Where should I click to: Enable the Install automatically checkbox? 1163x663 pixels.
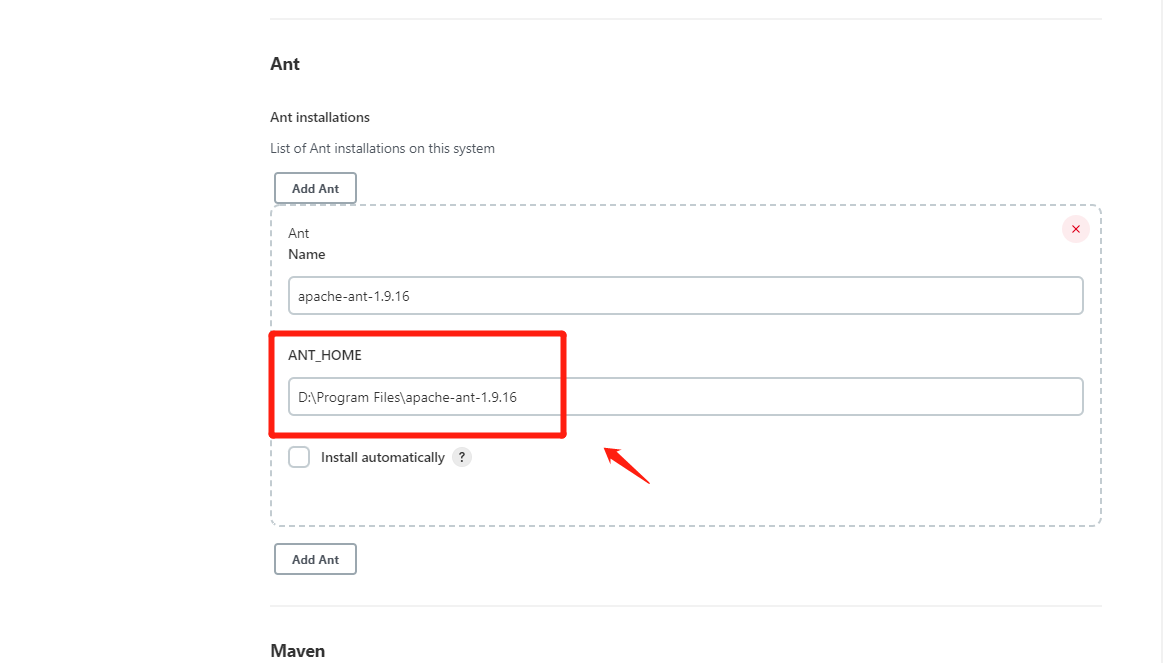(299, 457)
